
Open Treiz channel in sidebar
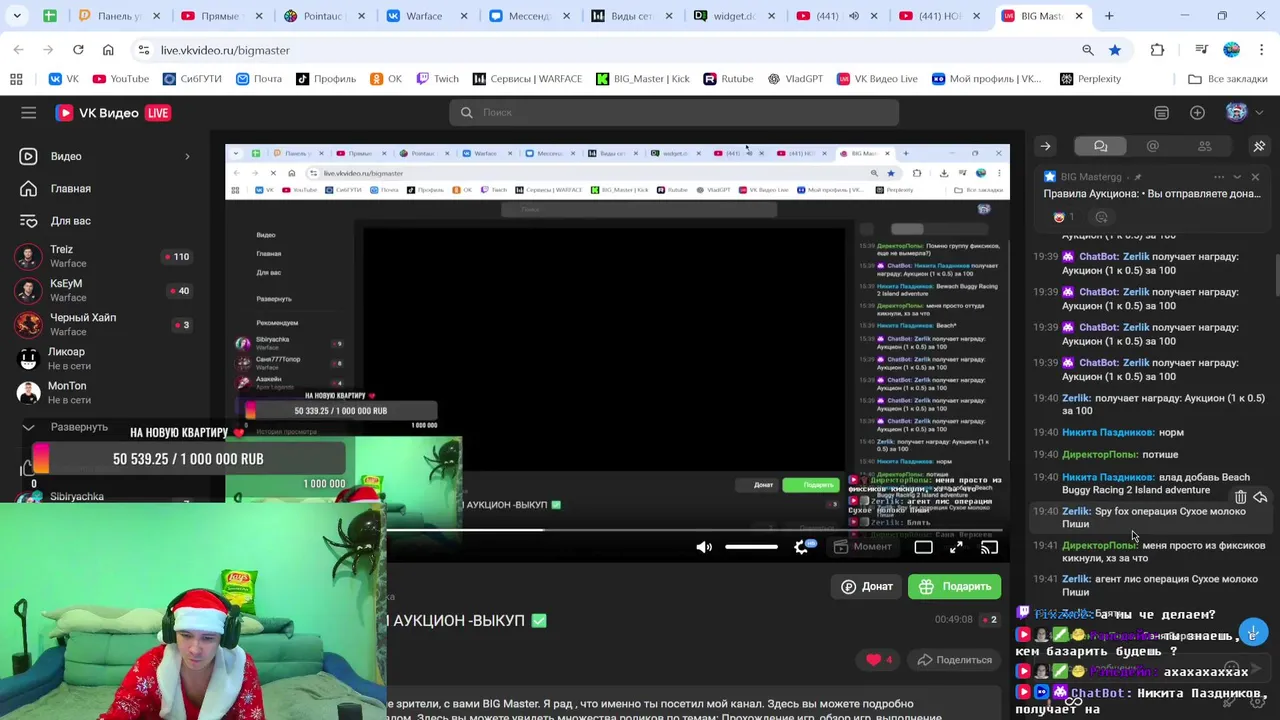coord(104,257)
